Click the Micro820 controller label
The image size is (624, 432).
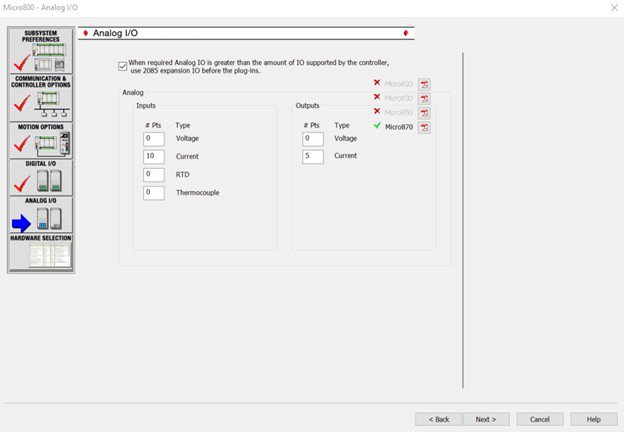click(x=399, y=84)
